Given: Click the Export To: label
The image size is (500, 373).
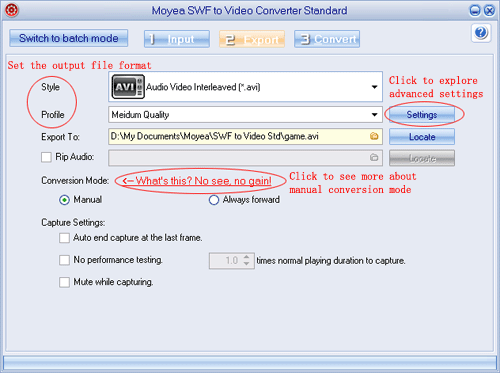Looking at the screenshot, I should point(60,137).
